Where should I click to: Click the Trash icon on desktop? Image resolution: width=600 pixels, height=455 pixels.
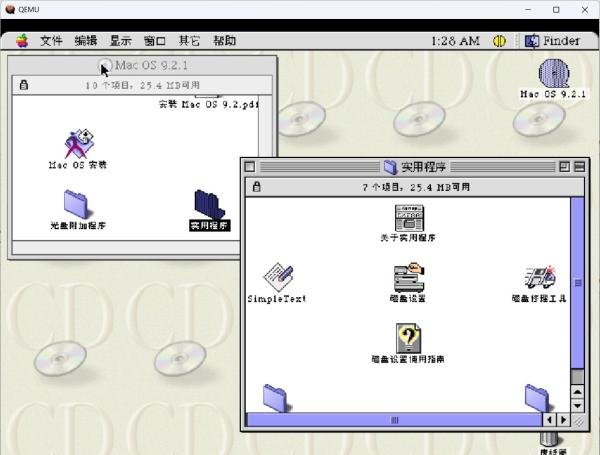(550, 439)
